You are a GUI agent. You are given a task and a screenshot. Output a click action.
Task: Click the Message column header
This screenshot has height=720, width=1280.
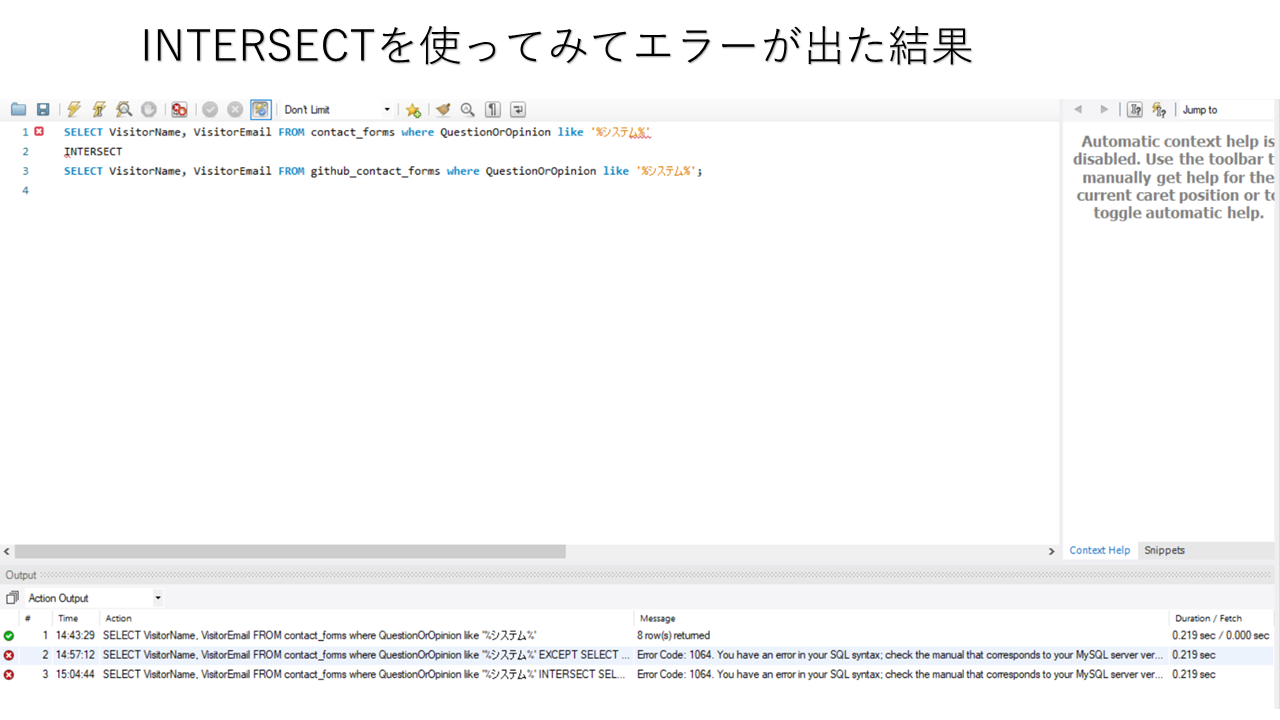click(901, 618)
